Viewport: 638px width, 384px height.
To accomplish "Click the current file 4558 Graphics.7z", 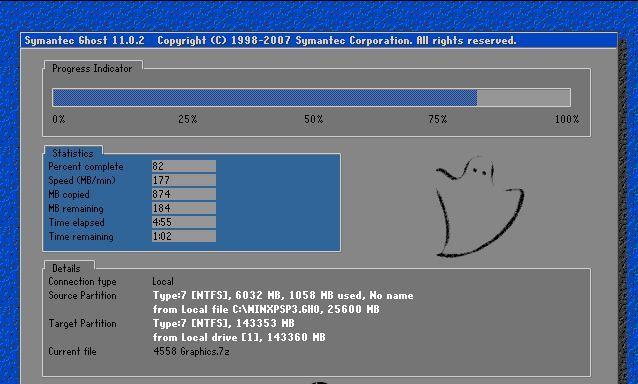I will click(x=191, y=351).
